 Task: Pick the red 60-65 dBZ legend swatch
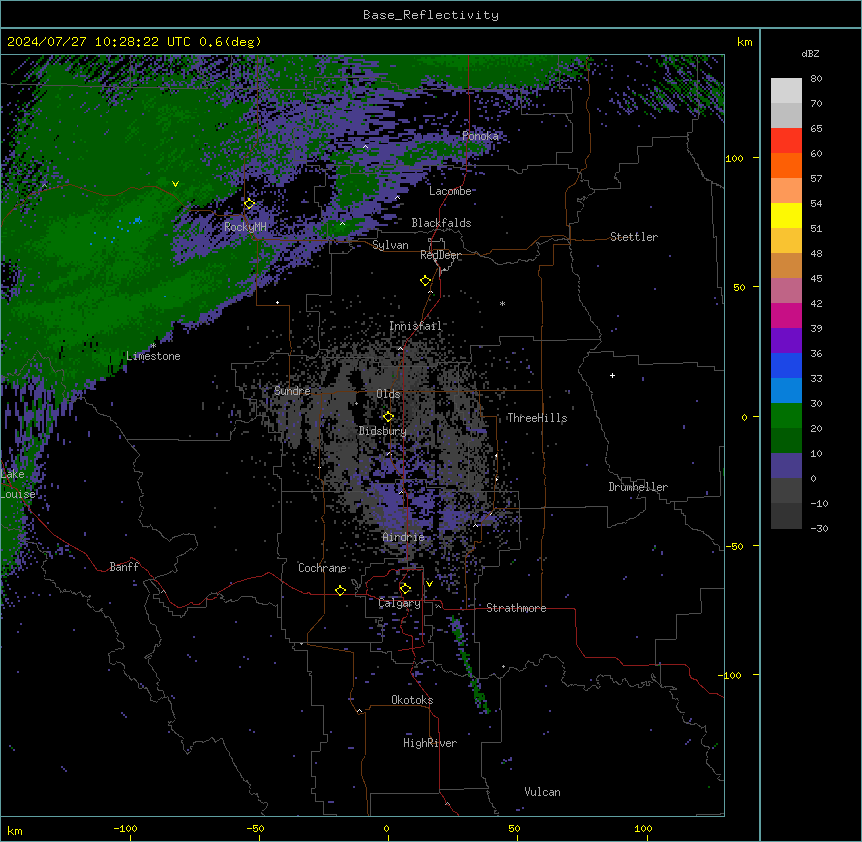(x=786, y=140)
